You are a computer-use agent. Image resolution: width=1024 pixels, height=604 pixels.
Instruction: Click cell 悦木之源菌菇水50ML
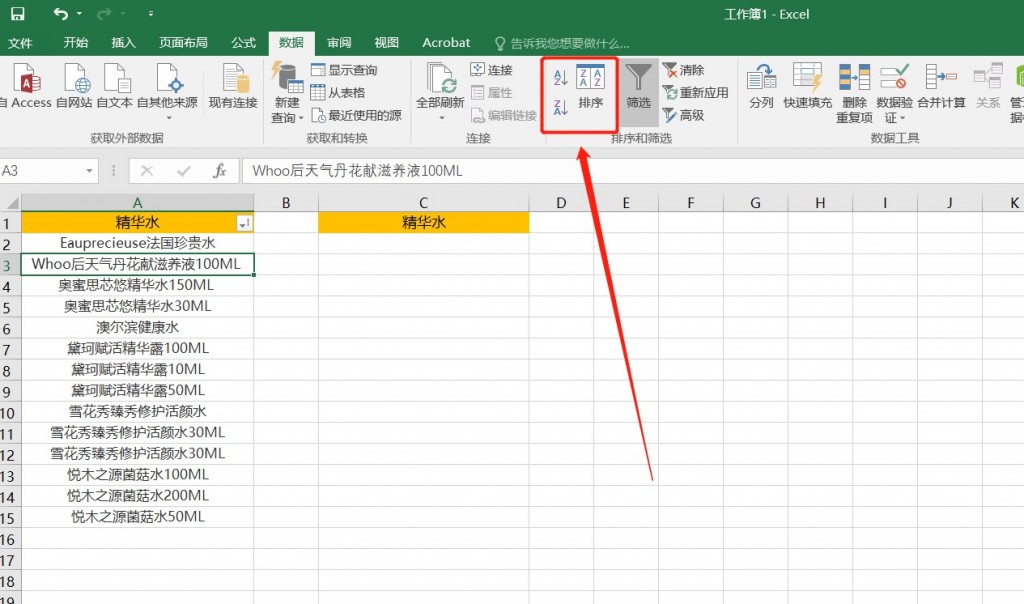137,517
